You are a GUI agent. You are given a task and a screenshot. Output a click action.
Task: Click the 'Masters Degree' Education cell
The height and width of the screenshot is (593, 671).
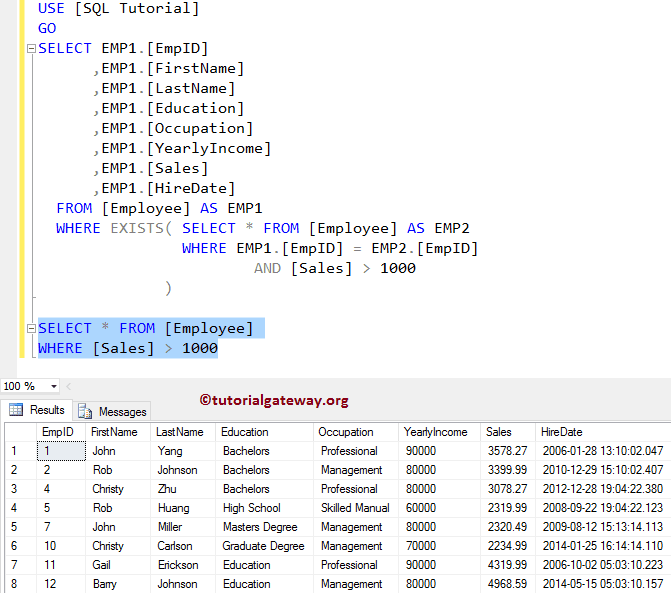pos(264,527)
